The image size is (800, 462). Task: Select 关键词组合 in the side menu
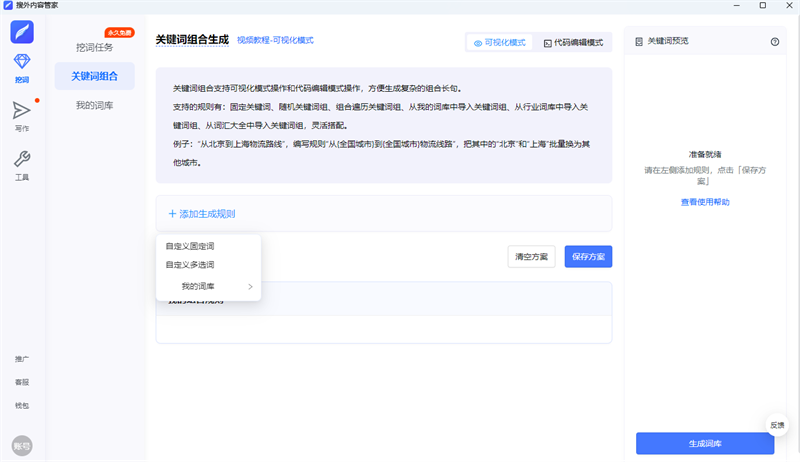94,76
